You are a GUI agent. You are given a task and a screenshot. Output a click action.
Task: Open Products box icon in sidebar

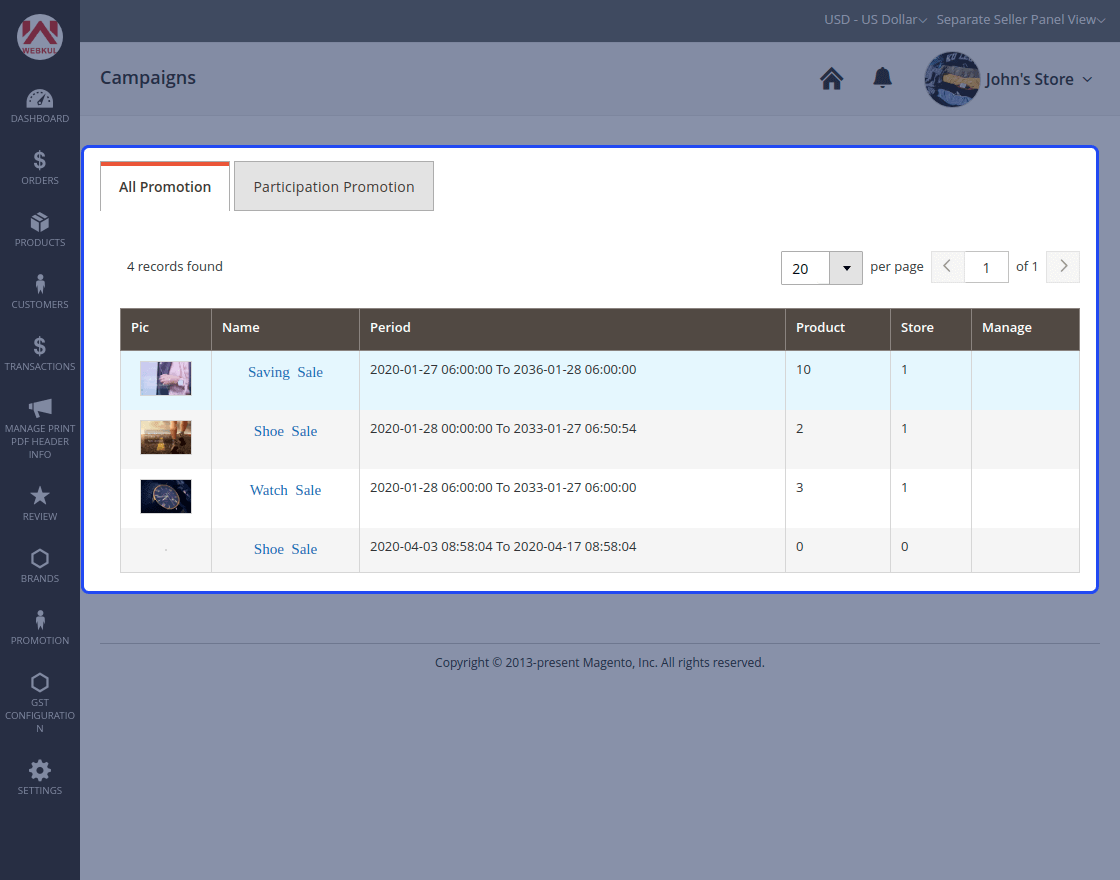click(x=40, y=222)
